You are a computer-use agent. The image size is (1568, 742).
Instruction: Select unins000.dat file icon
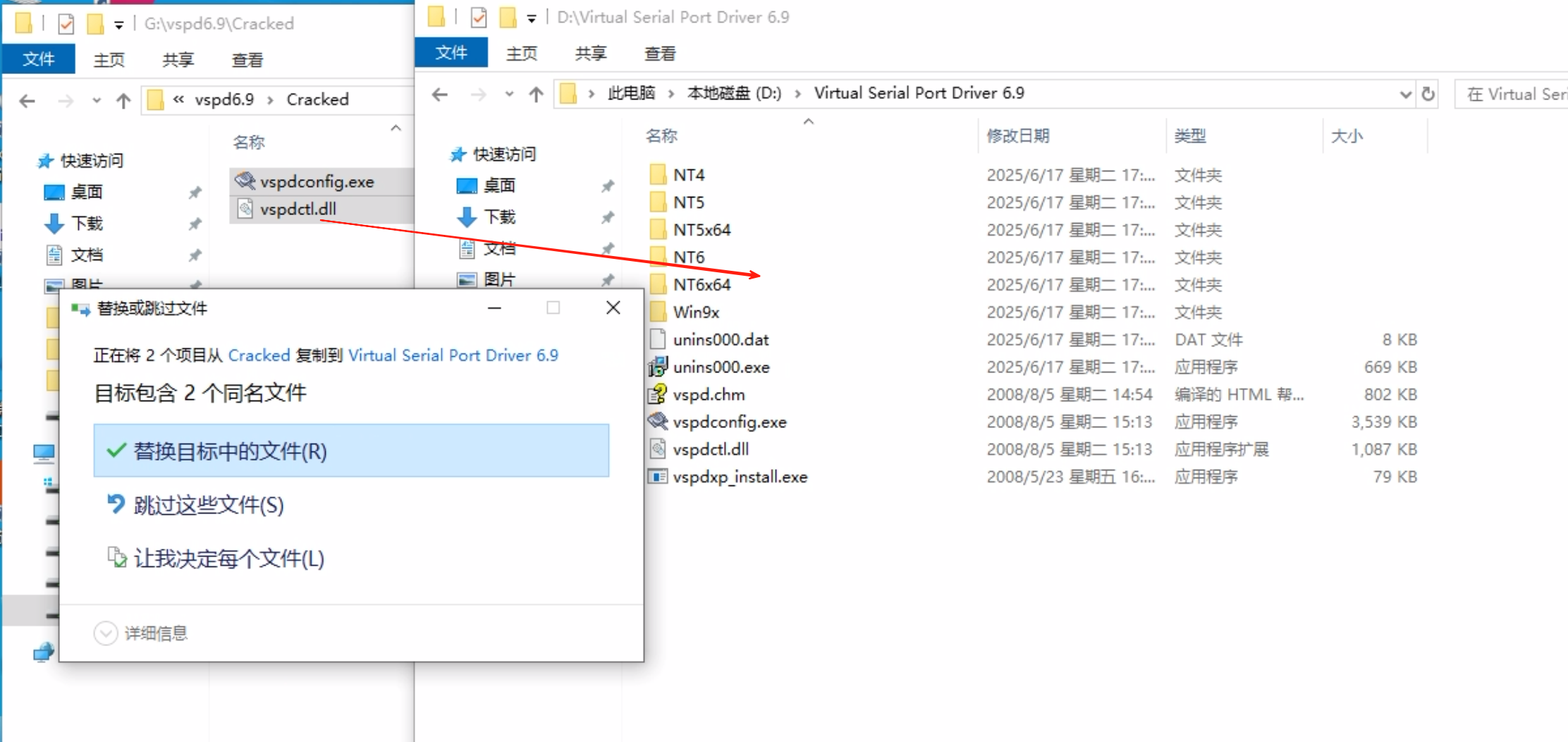tap(658, 340)
